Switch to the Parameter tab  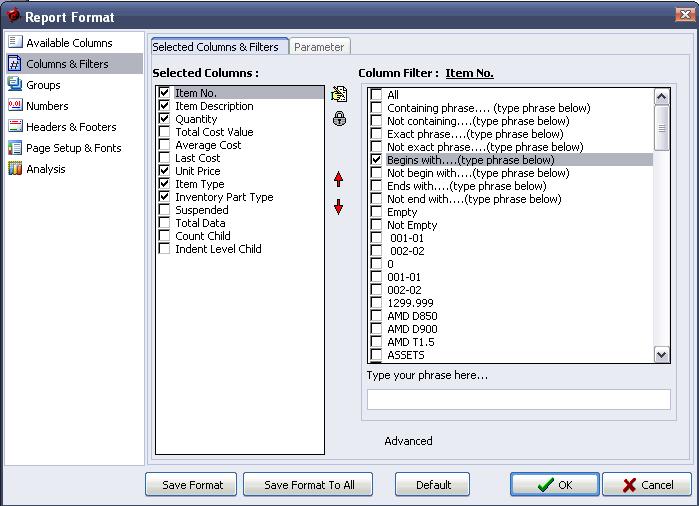tap(319, 47)
